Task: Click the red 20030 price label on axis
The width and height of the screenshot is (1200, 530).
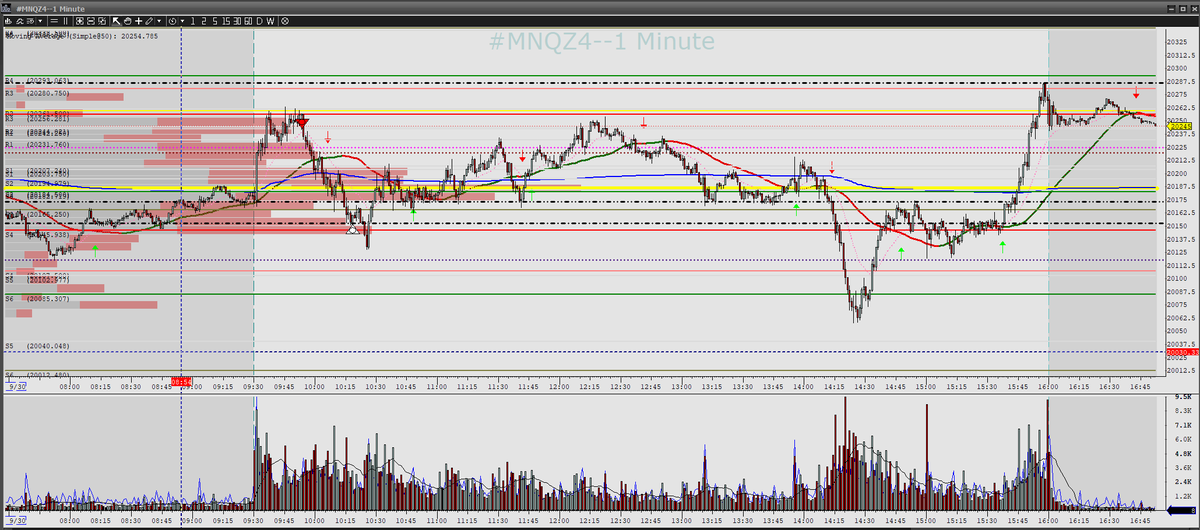Action: click(x=1182, y=352)
